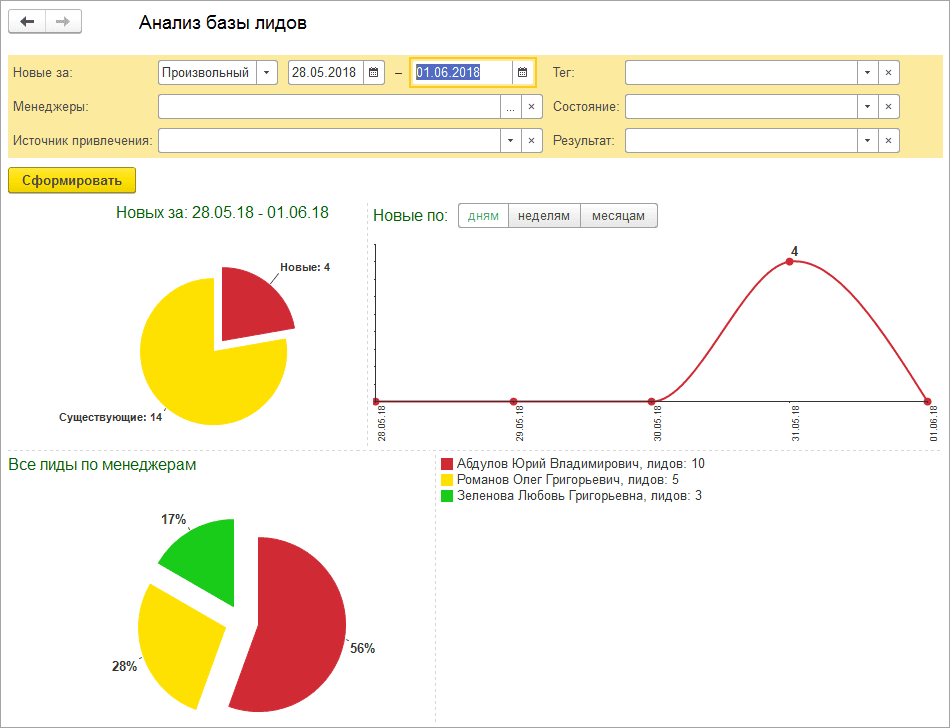Viewport: 950px width, 728px height.
Task: Go back with the left arrow button
Action: tap(27, 22)
